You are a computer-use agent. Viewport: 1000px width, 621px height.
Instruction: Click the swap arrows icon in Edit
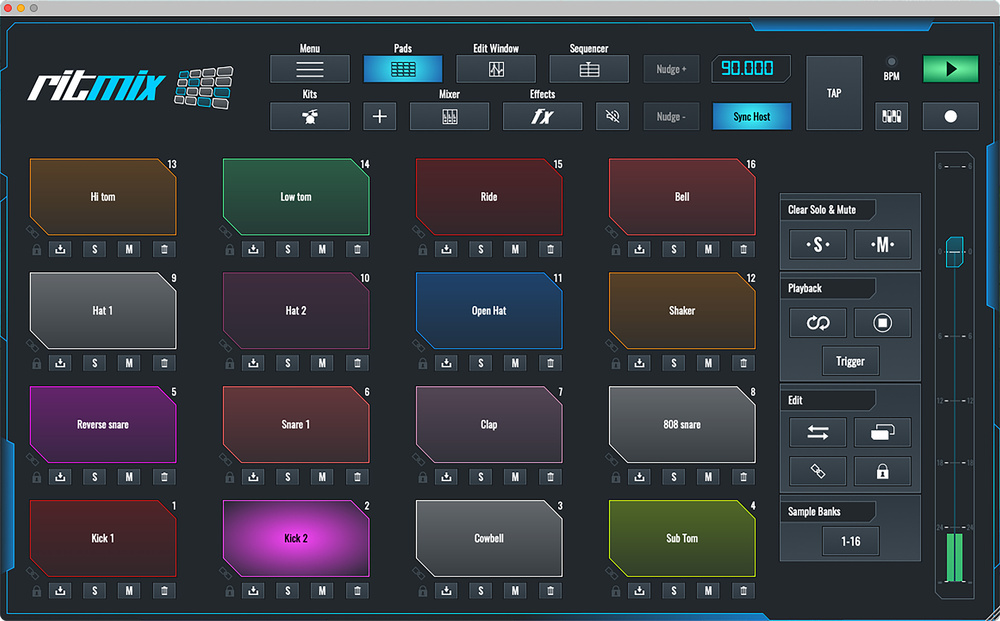click(817, 432)
